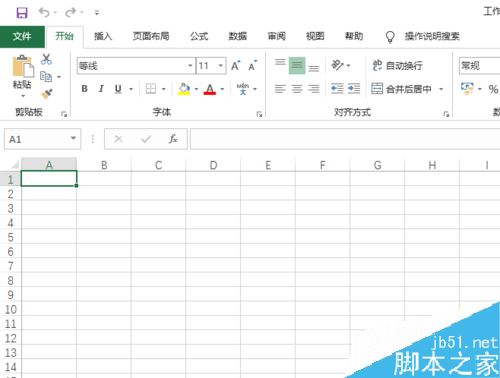The width and height of the screenshot is (500, 378).
Task: Align text to bottom of cell
Action: click(314, 68)
